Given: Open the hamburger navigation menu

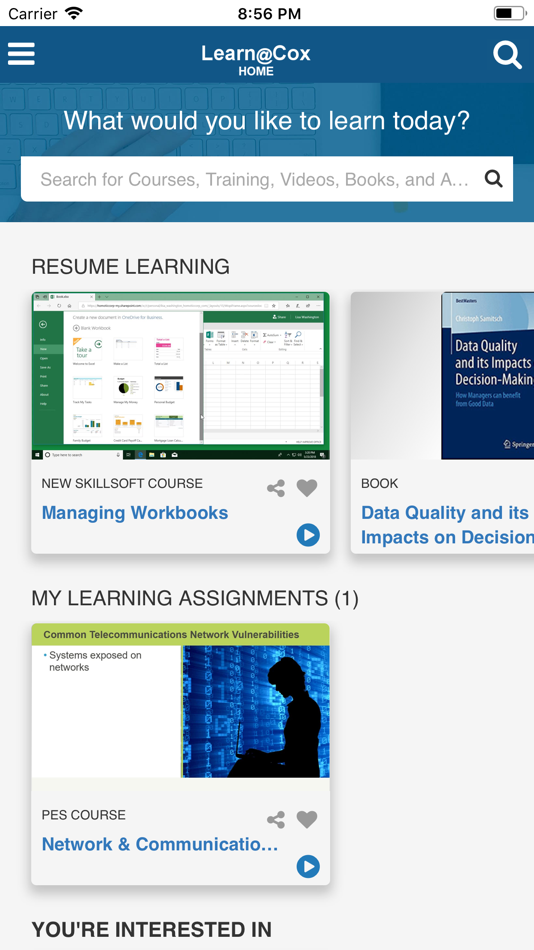Looking at the screenshot, I should click(x=21, y=54).
